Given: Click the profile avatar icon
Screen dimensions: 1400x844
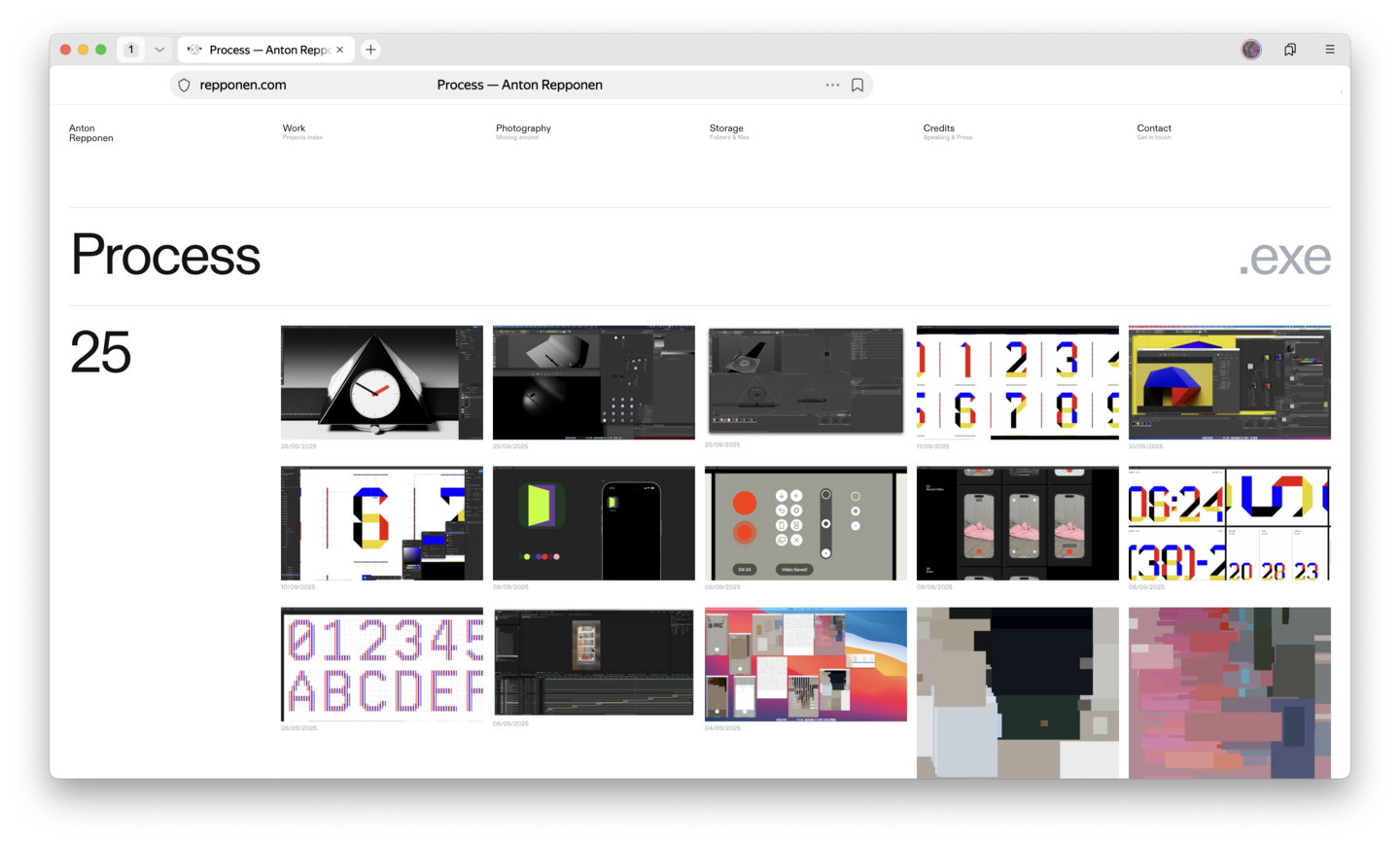Looking at the screenshot, I should coord(1251,50).
